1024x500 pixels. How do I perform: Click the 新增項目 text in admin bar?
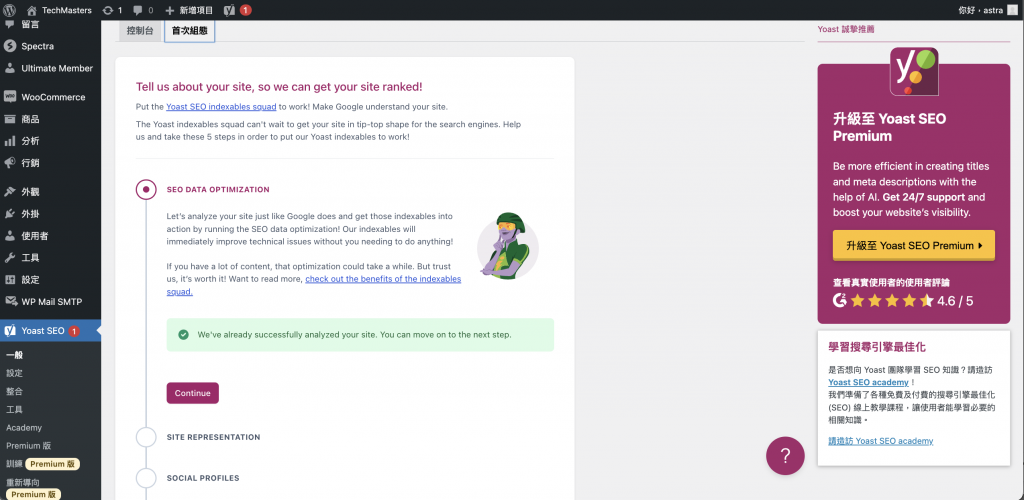coord(195,10)
